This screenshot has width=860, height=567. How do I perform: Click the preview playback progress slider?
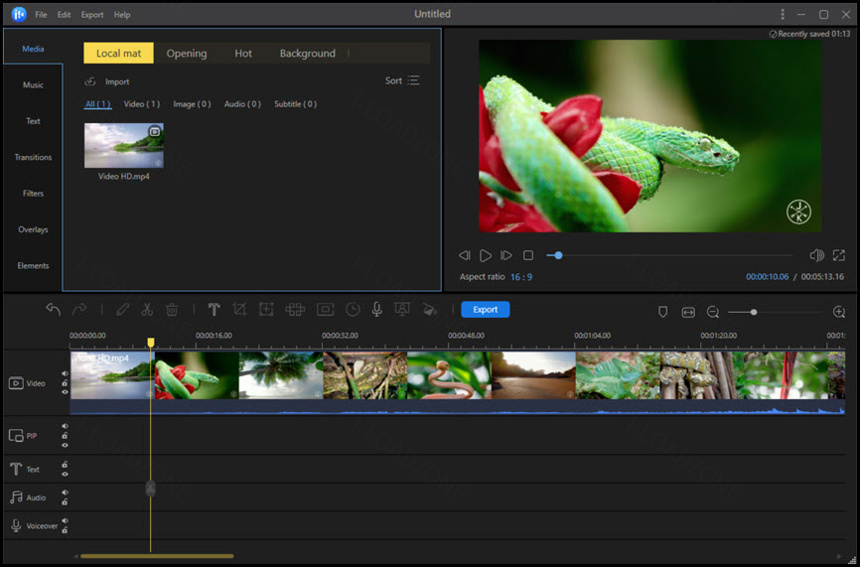(x=669, y=256)
